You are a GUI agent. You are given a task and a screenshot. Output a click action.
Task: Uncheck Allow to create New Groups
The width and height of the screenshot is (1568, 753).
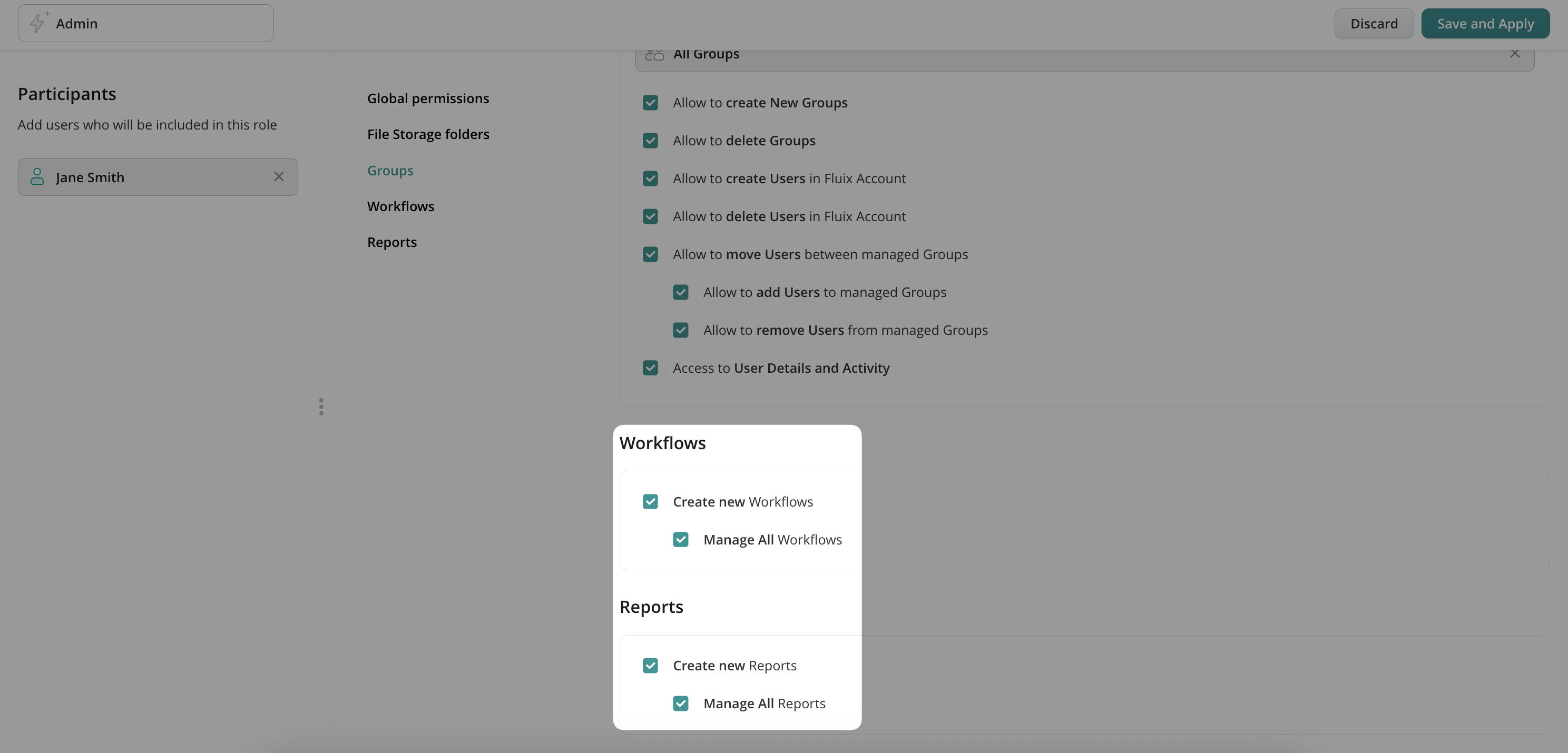pos(650,103)
